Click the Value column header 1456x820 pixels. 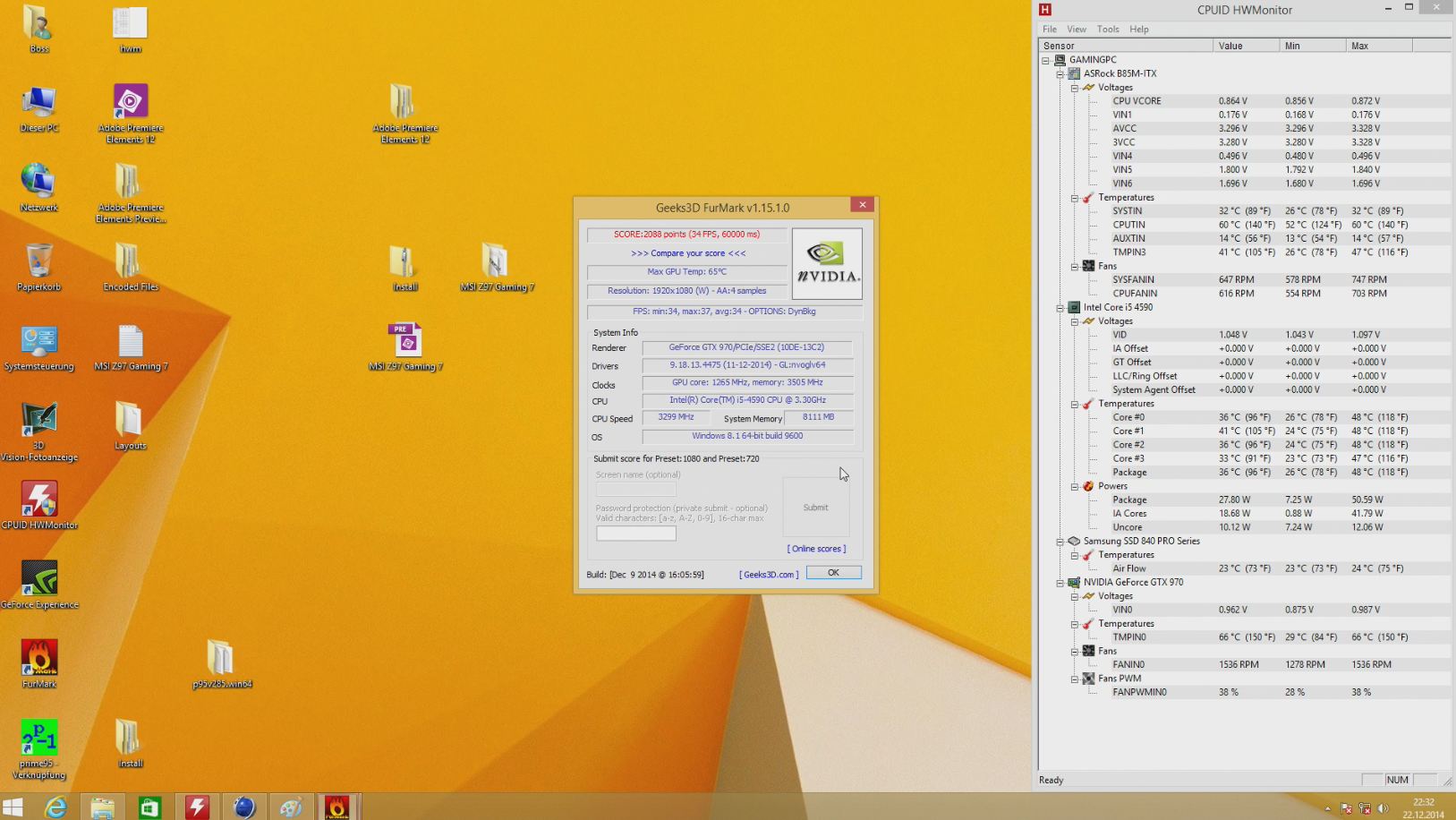1246,46
